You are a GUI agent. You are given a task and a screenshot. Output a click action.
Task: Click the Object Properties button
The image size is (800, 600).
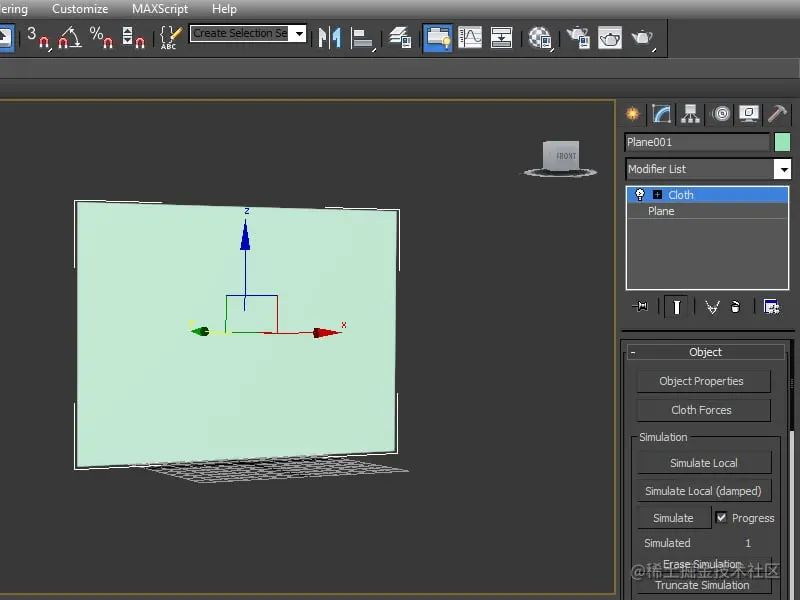tap(703, 381)
